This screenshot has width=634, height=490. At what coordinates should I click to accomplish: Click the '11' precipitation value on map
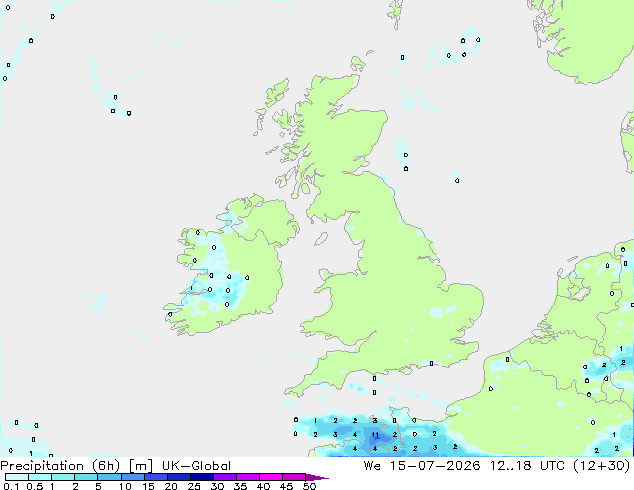(x=375, y=435)
